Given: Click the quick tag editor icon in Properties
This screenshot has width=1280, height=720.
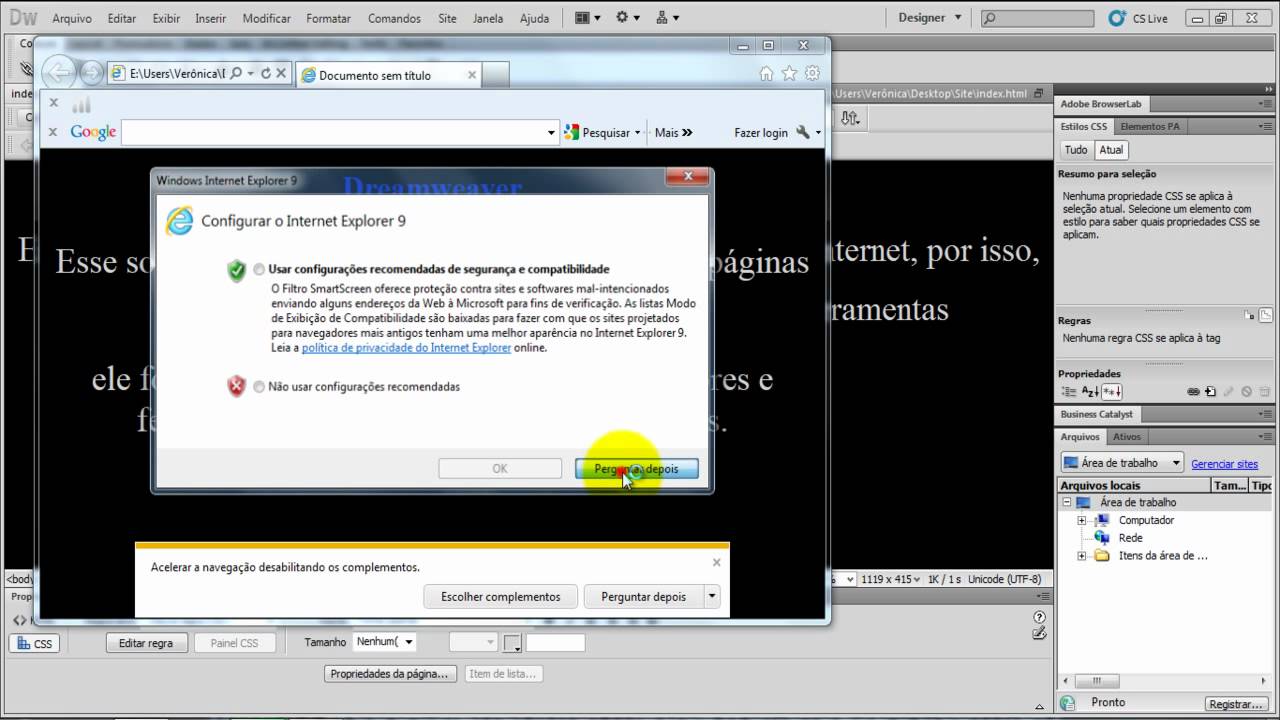Looking at the screenshot, I should (1040, 632).
